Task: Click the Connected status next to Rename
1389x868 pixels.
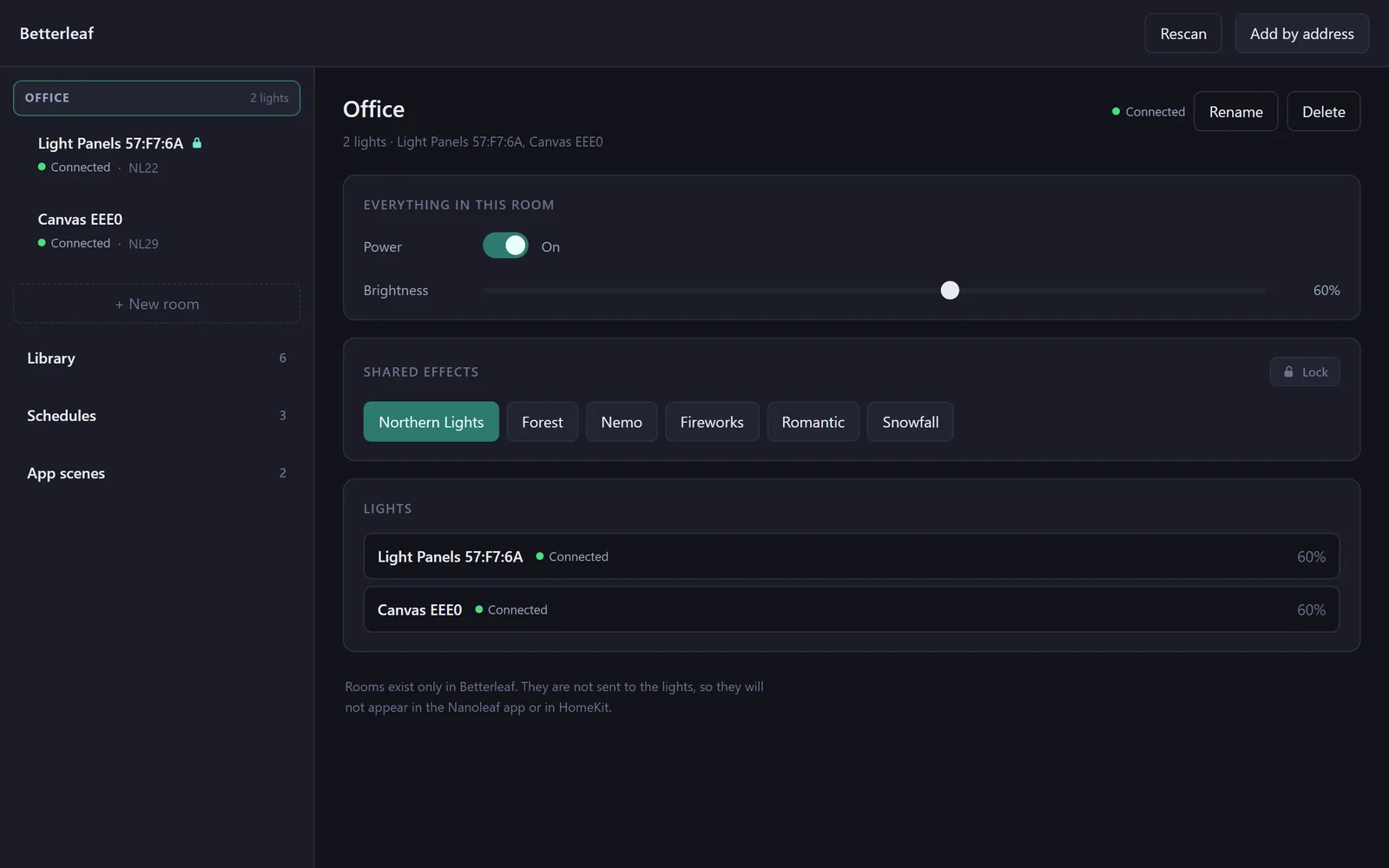Action: [x=1148, y=111]
